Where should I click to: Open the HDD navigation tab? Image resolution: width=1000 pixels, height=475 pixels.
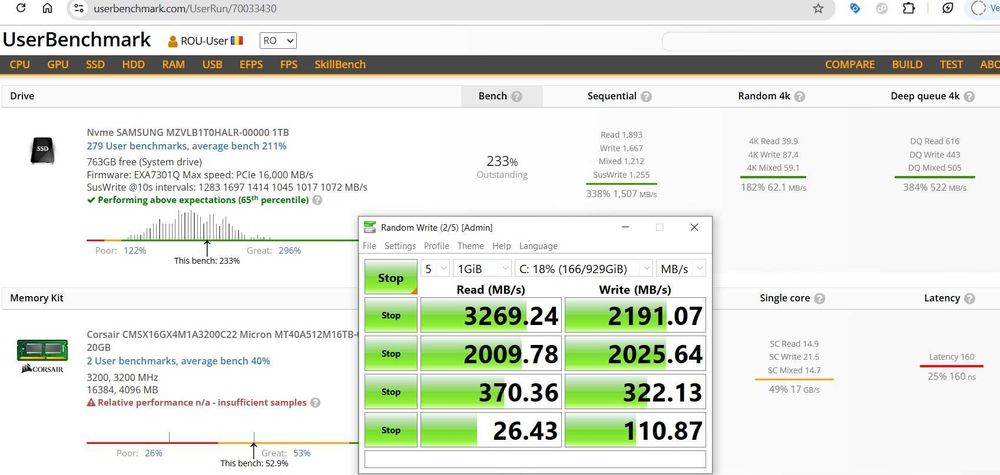coord(133,64)
